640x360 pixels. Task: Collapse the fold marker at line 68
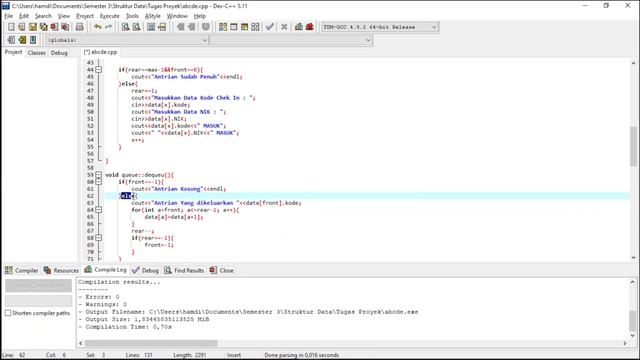[99, 238]
